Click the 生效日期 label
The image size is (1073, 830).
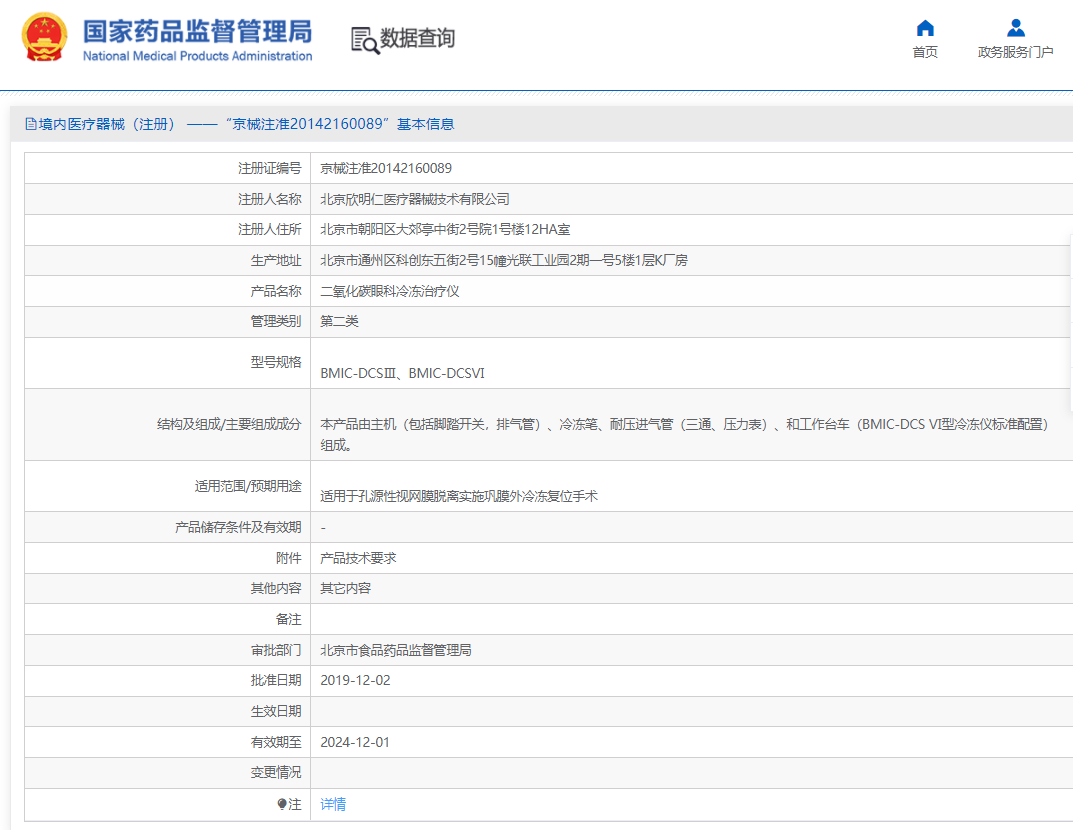click(276, 711)
